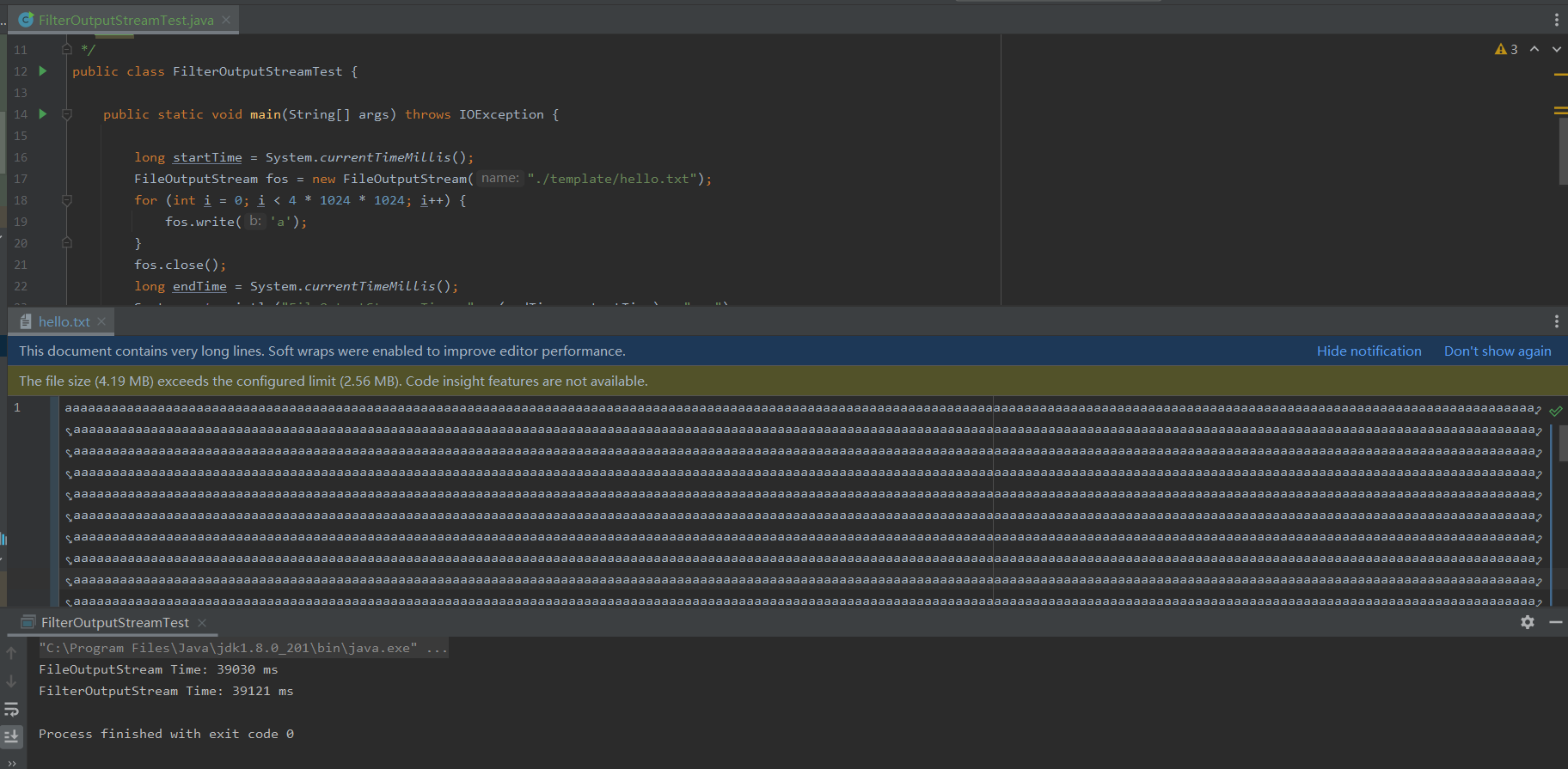Go to previous highlighted error arrow
This screenshot has height=769, width=1568.
(x=1534, y=50)
